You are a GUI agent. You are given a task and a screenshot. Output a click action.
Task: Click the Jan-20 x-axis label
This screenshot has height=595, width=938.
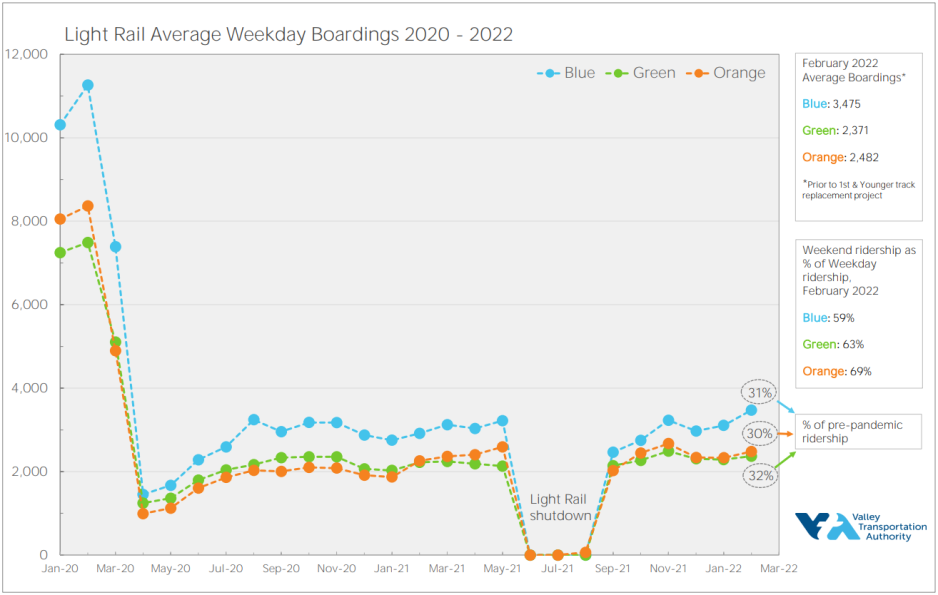click(x=60, y=568)
